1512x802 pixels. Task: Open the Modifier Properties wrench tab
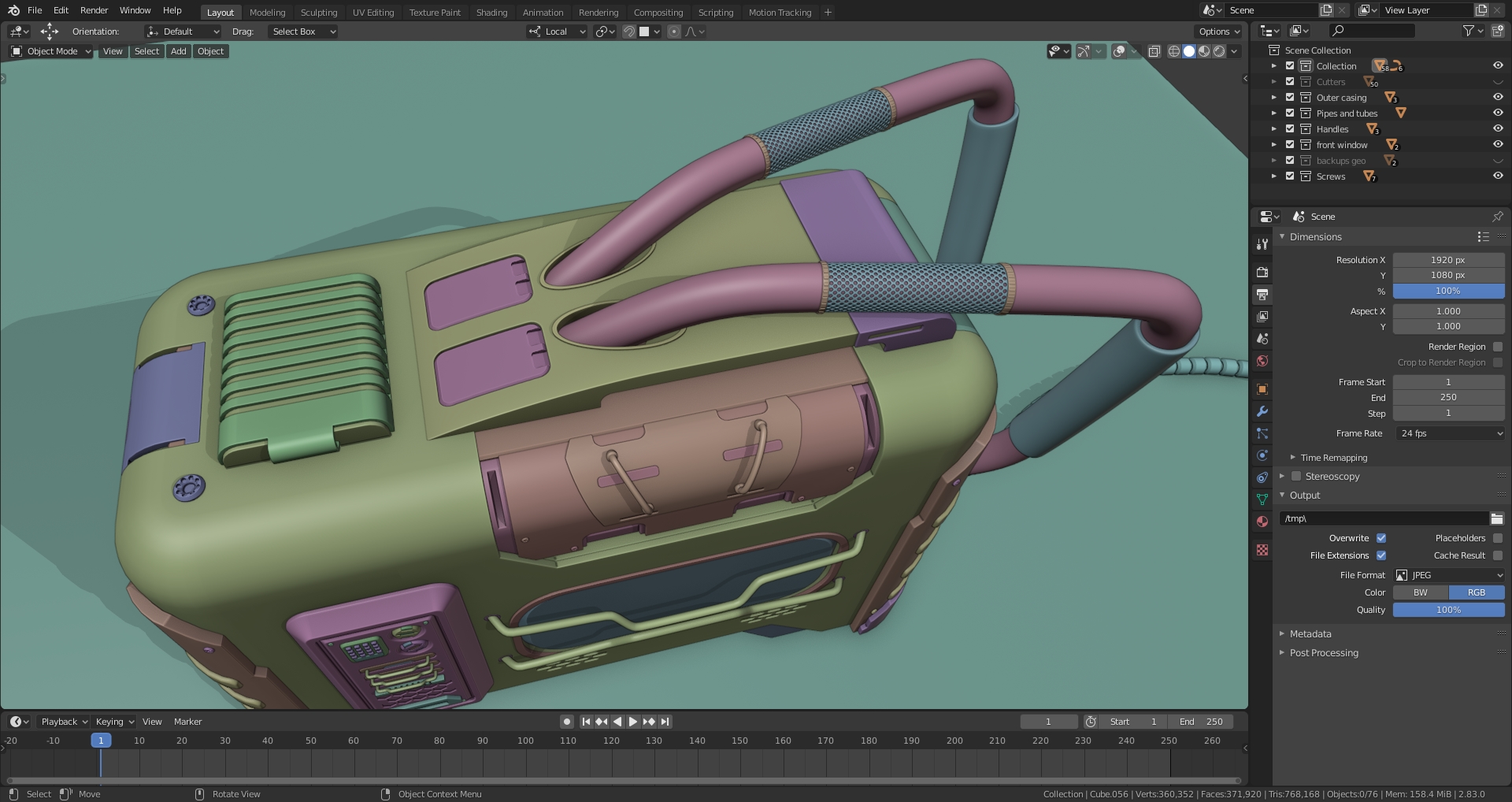pyautogui.click(x=1262, y=411)
